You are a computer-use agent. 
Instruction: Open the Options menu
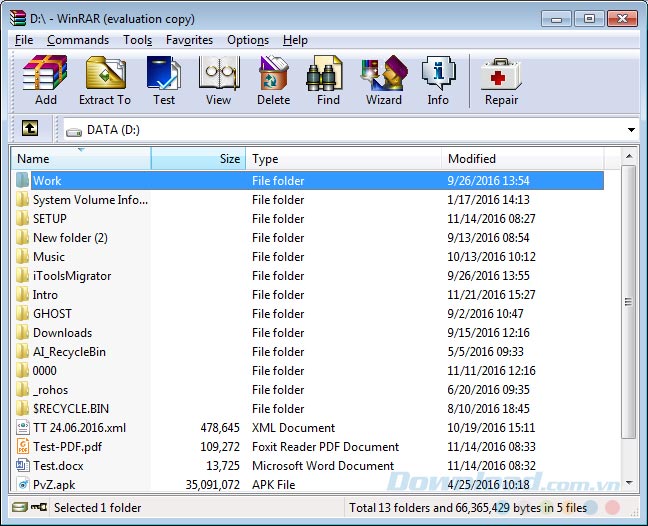coord(248,40)
